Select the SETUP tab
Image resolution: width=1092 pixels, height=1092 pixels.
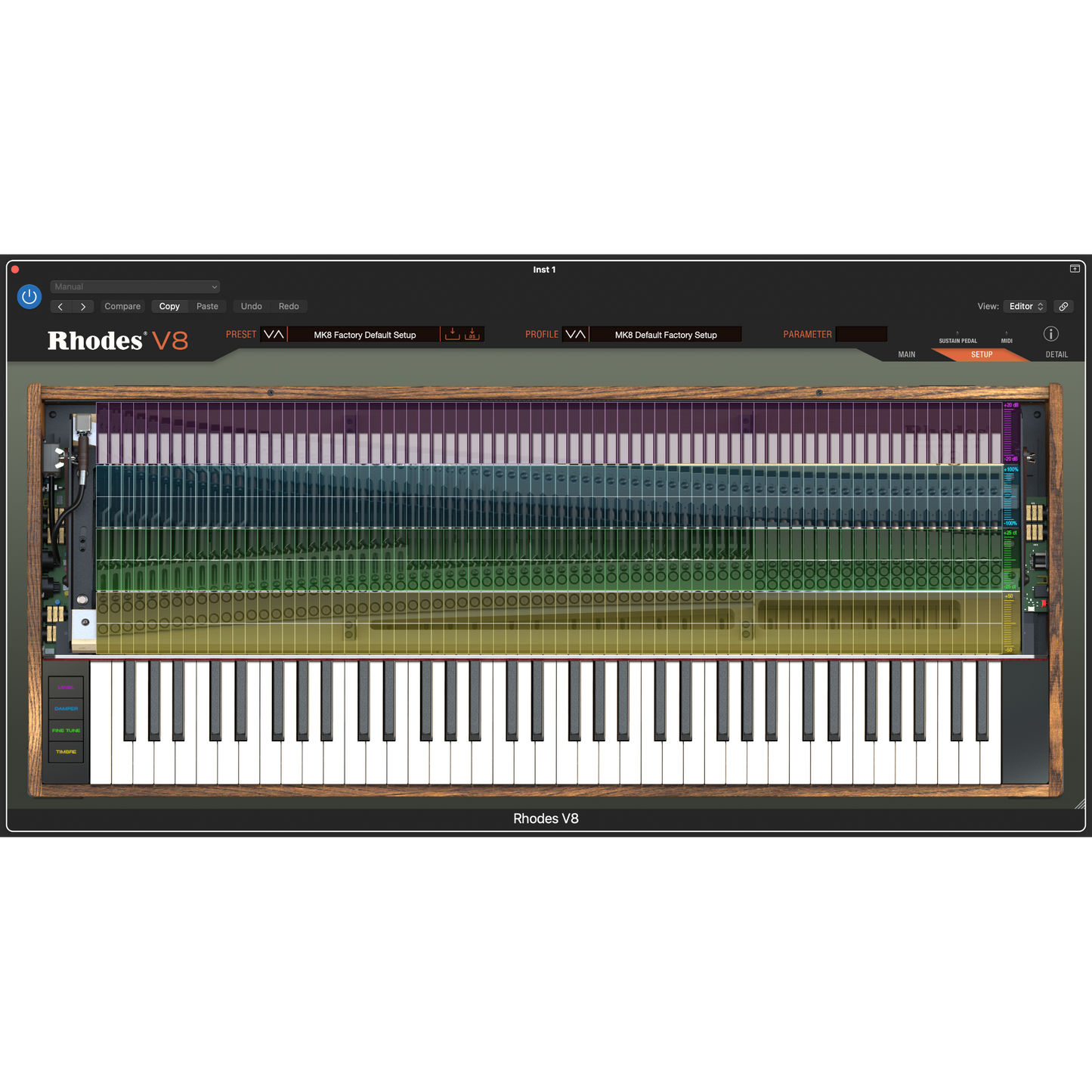tap(981, 354)
